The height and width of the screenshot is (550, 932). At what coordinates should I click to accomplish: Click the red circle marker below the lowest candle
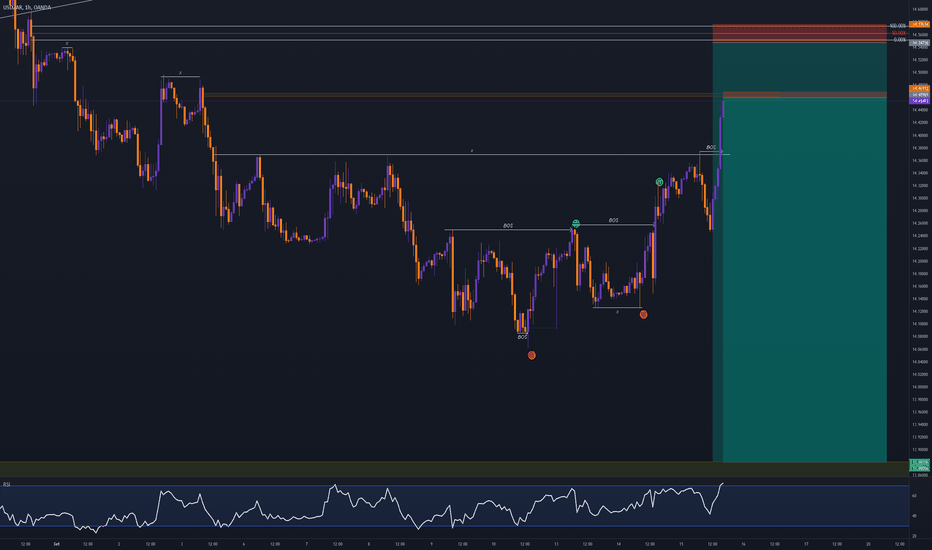531,356
